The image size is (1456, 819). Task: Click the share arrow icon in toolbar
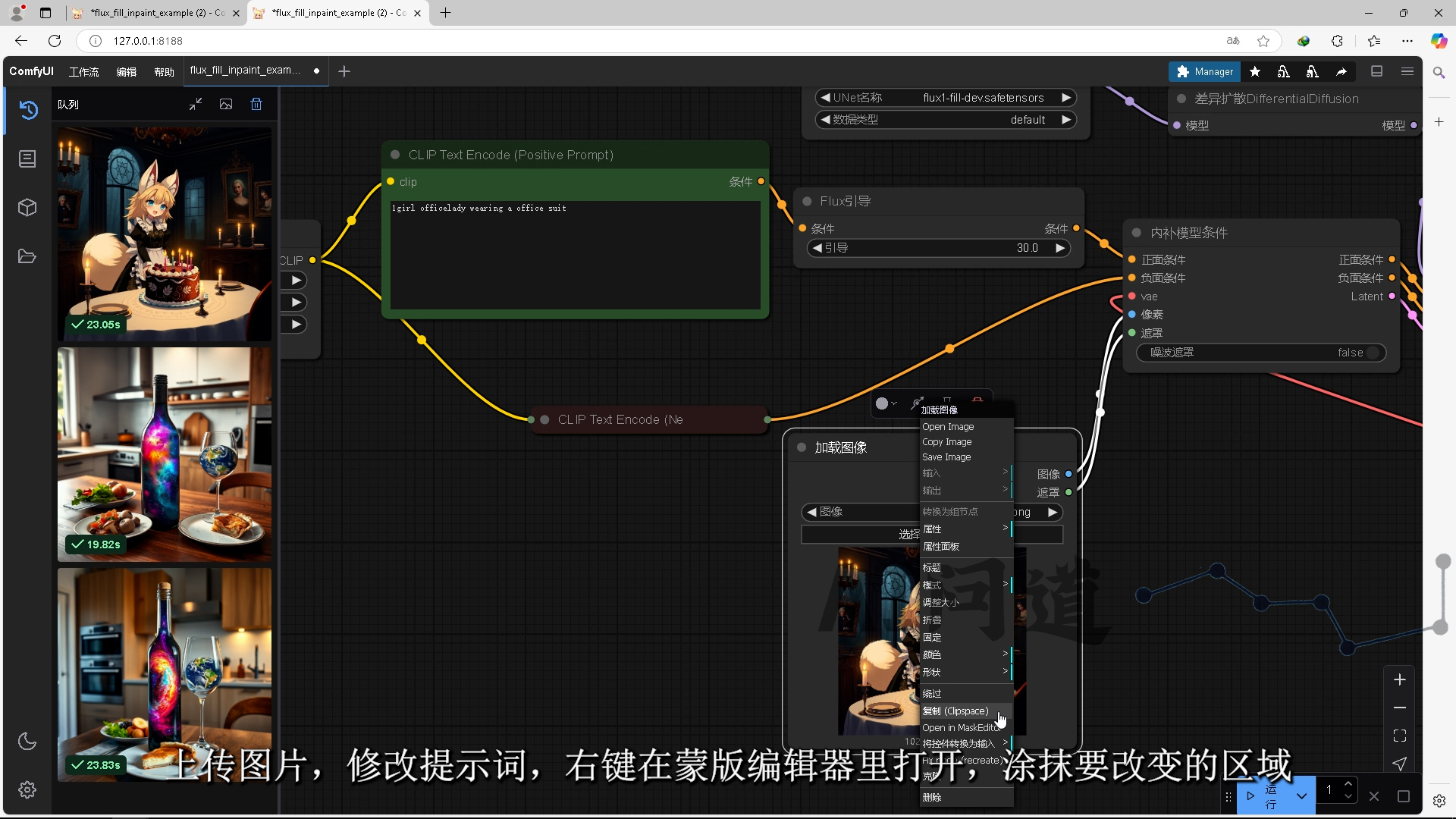[x=1341, y=71]
